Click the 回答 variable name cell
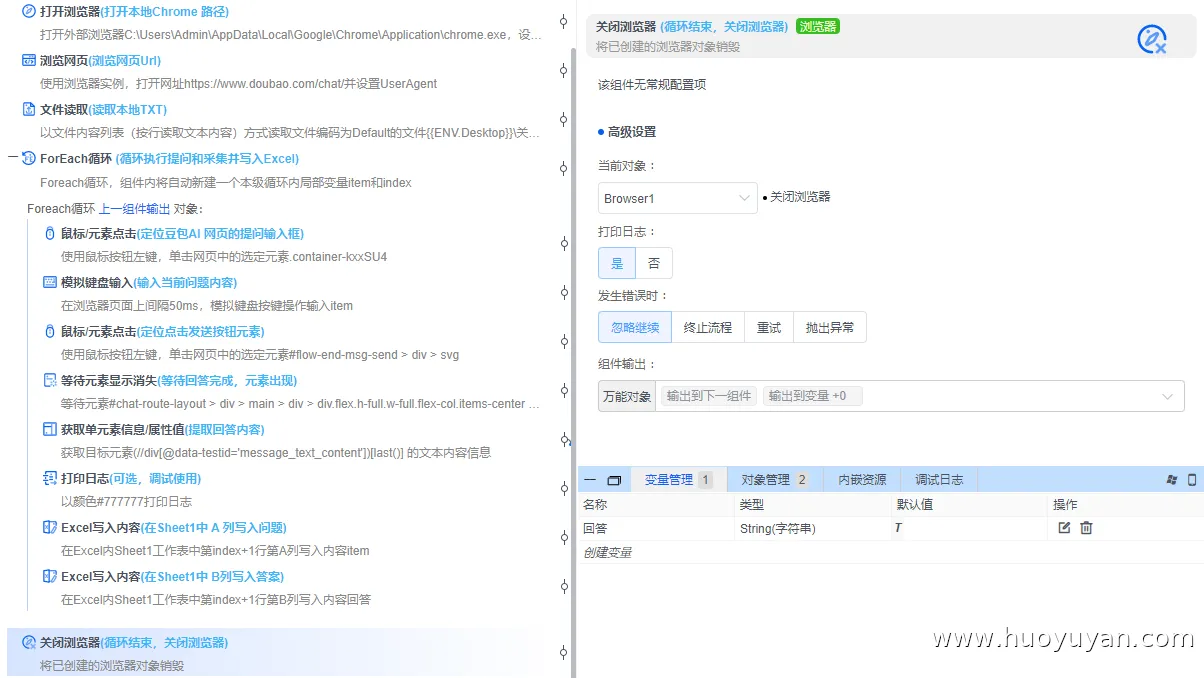 (x=595, y=528)
